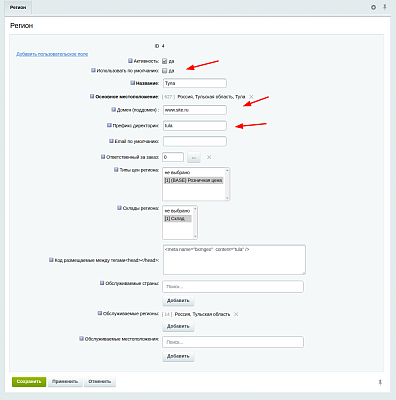The image size is (396, 400).
Task: Click the Название input field containing Тула
Action: pyautogui.click(x=195, y=83)
